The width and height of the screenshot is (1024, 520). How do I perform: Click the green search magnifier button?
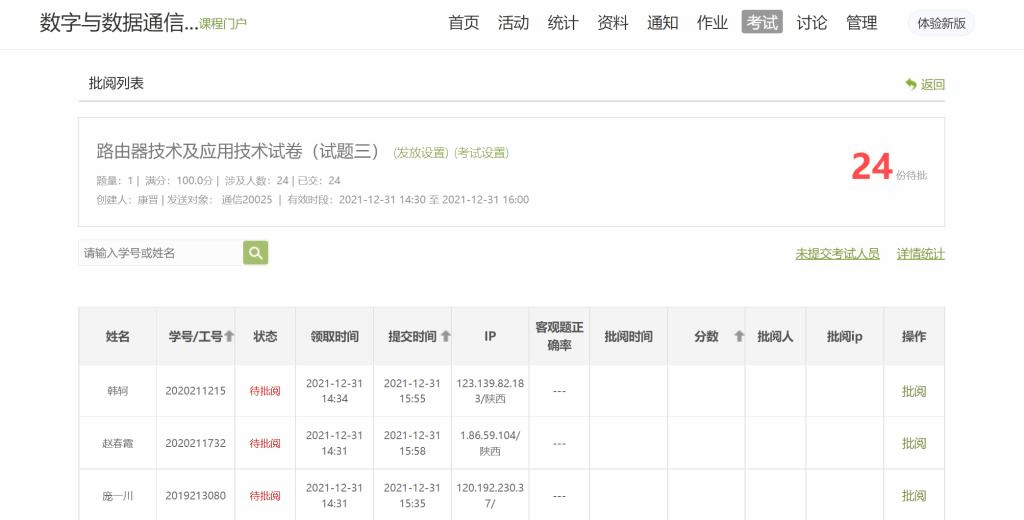pyautogui.click(x=256, y=253)
